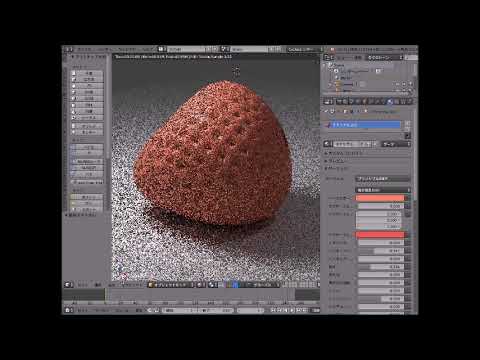Switch to the Particles properties tab
The height and width of the screenshot is (360, 480).
(x=404, y=101)
